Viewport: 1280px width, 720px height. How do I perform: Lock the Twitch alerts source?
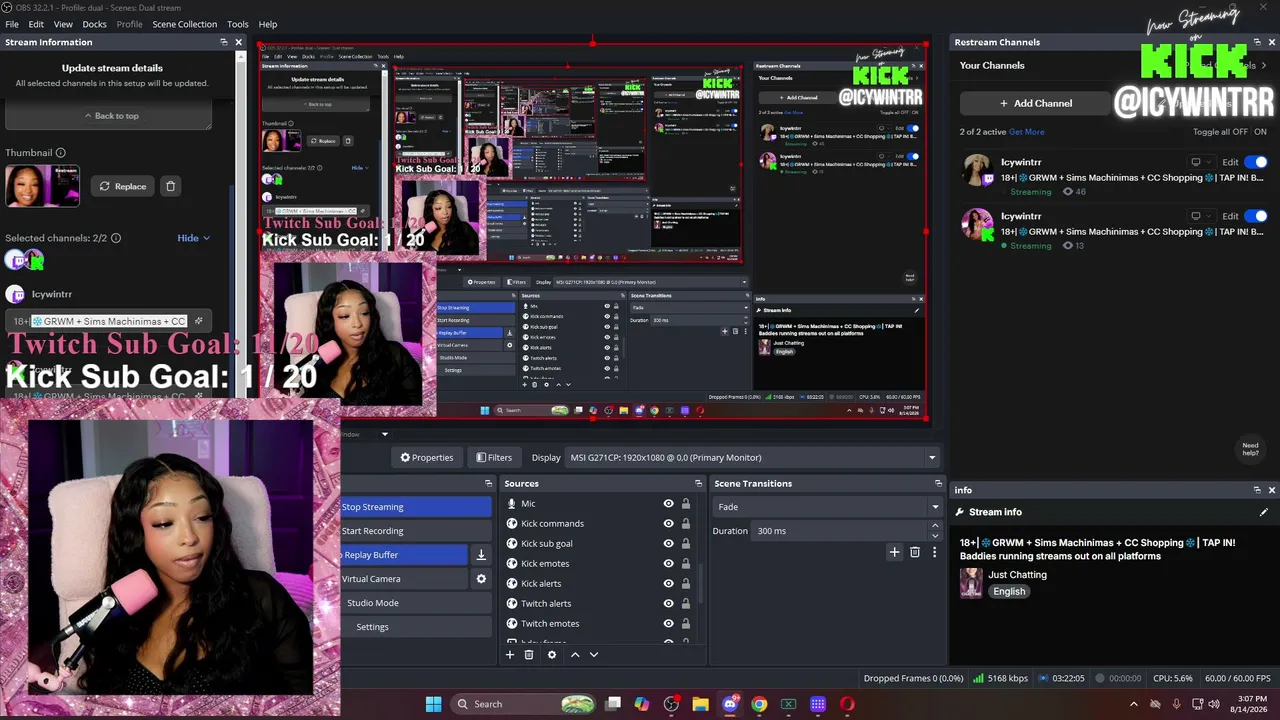coord(685,604)
